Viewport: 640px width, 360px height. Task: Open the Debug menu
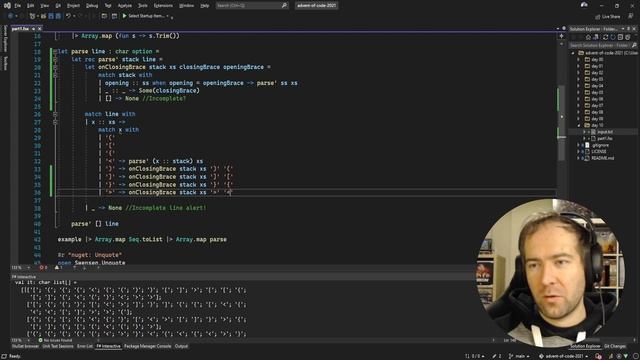pyautogui.click(x=92, y=6)
